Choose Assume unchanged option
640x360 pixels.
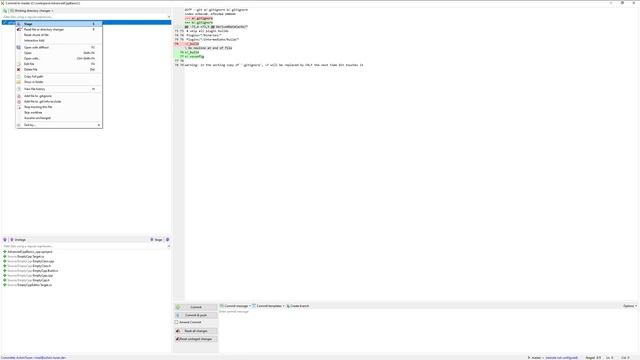click(x=59, y=118)
